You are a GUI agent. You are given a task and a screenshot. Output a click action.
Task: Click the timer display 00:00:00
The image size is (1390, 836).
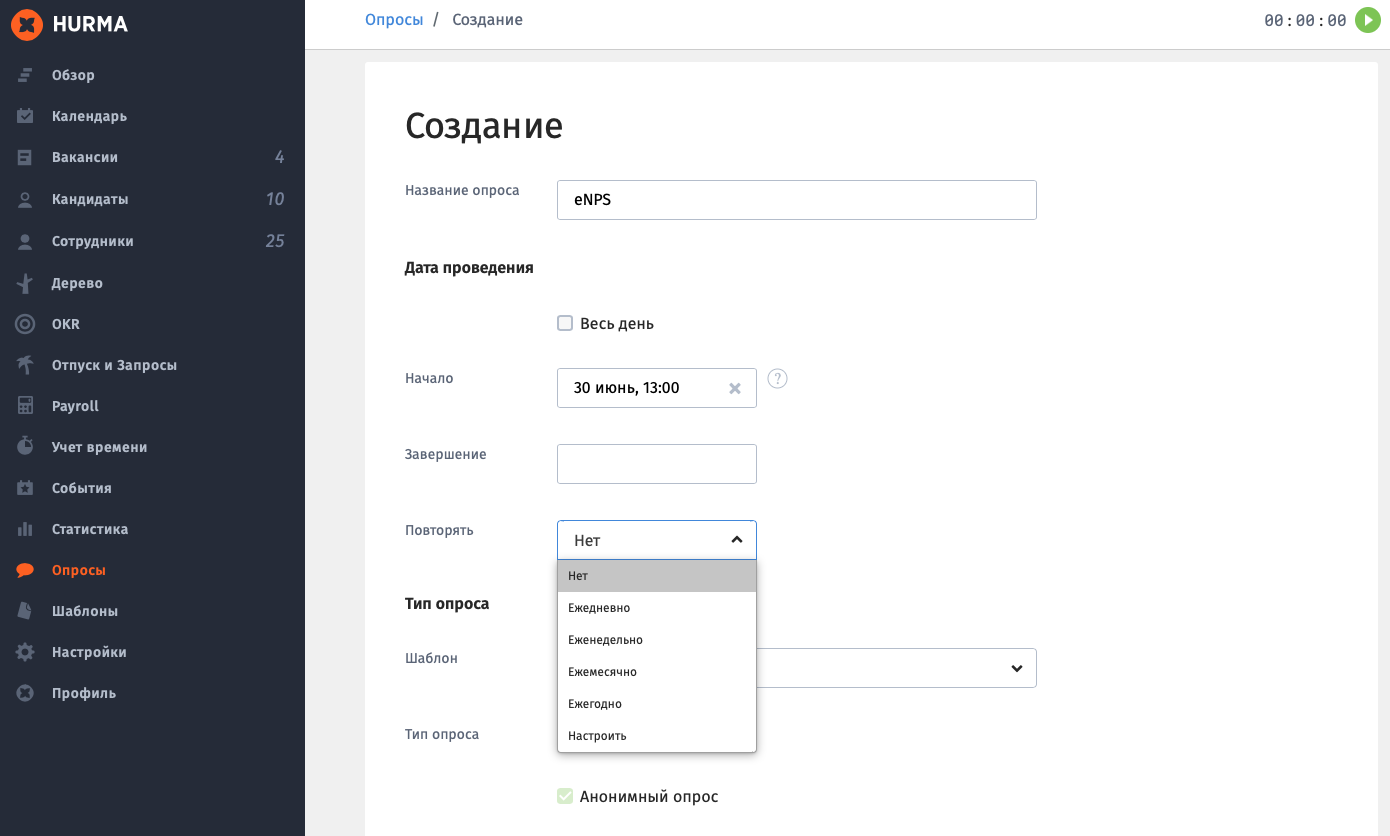point(1305,21)
